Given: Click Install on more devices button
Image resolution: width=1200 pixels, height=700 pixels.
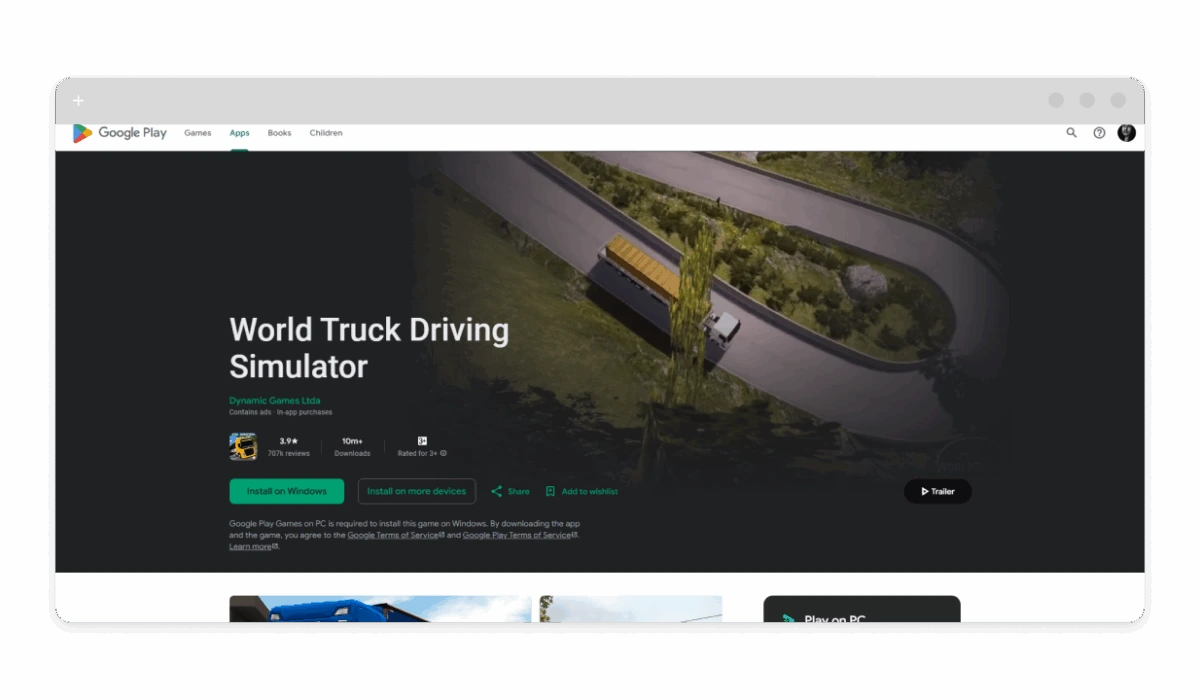Looking at the screenshot, I should pos(416,492).
